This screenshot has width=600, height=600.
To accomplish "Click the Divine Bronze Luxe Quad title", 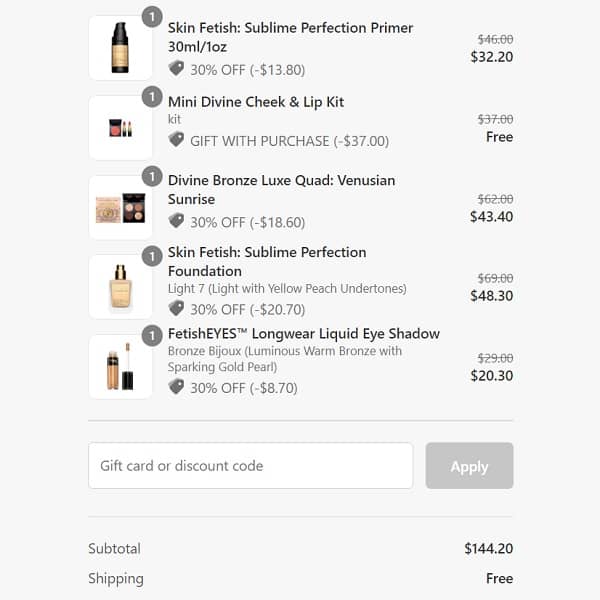I will [281, 180].
